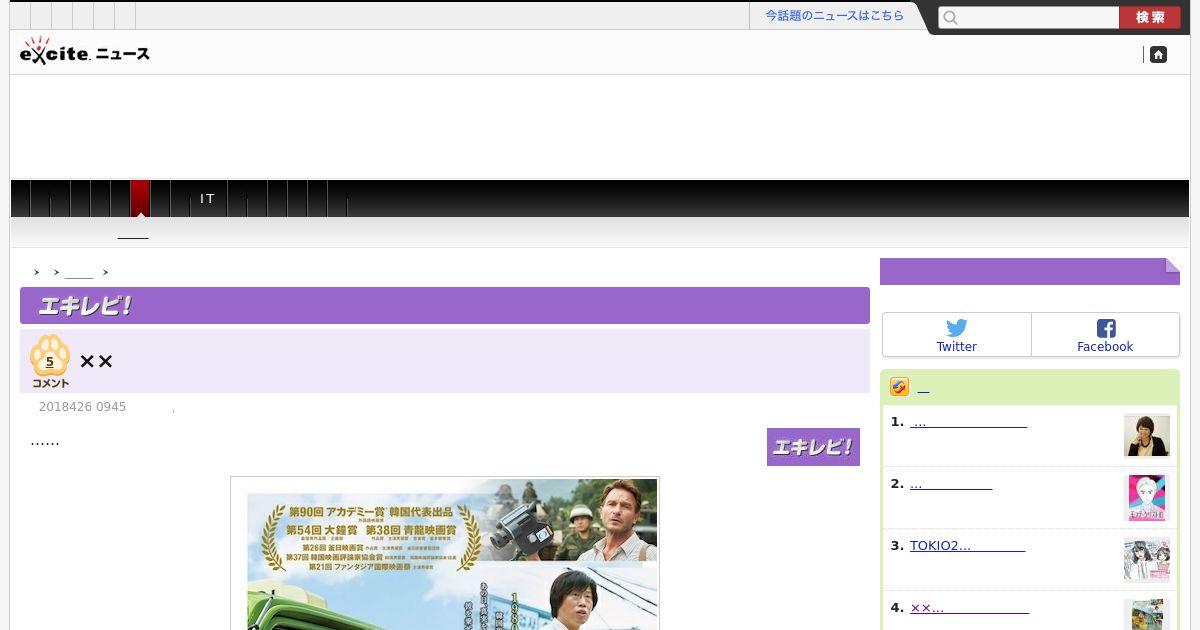Click the purple sidebar header banner

pyautogui.click(x=1030, y=271)
